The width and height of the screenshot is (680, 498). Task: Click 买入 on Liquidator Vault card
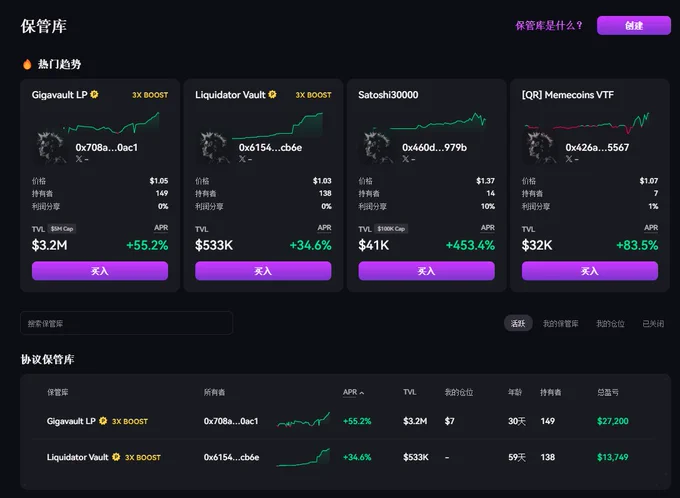(263, 271)
